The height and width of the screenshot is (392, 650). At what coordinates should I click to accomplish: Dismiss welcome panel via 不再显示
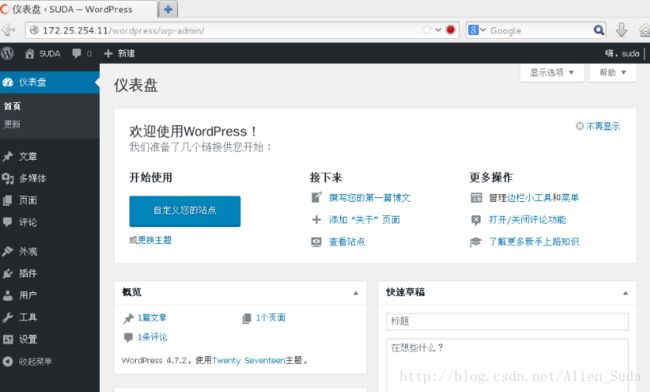point(598,126)
